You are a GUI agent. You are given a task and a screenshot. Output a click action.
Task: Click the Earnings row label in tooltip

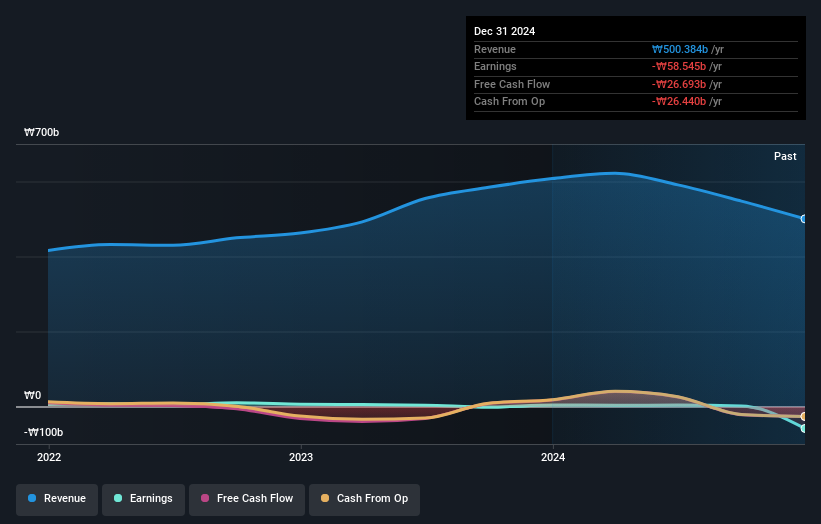(x=495, y=66)
